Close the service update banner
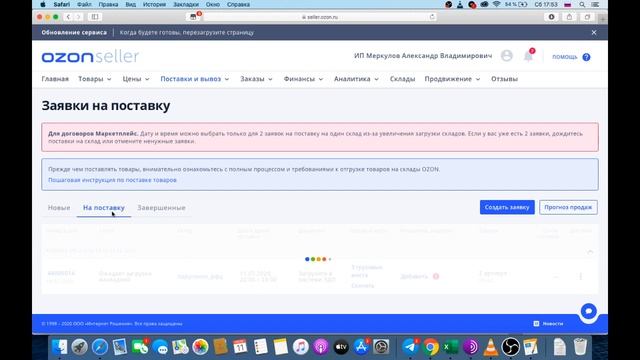The width and height of the screenshot is (640, 360). coord(594,32)
